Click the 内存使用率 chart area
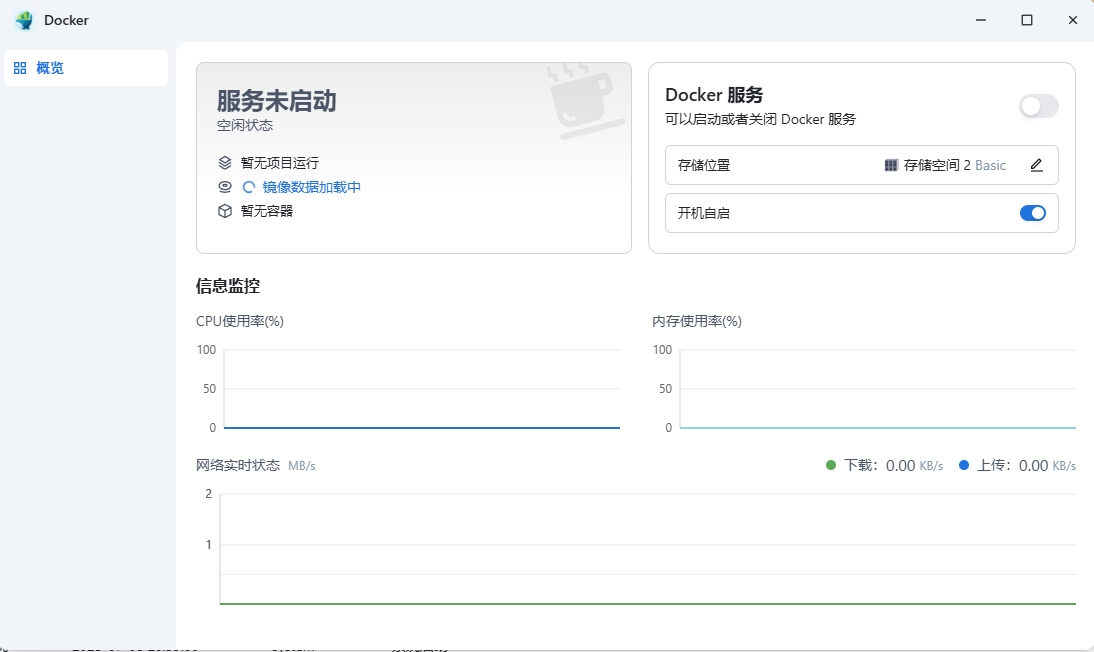Viewport: 1094px width, 652px height. [877, 389]
